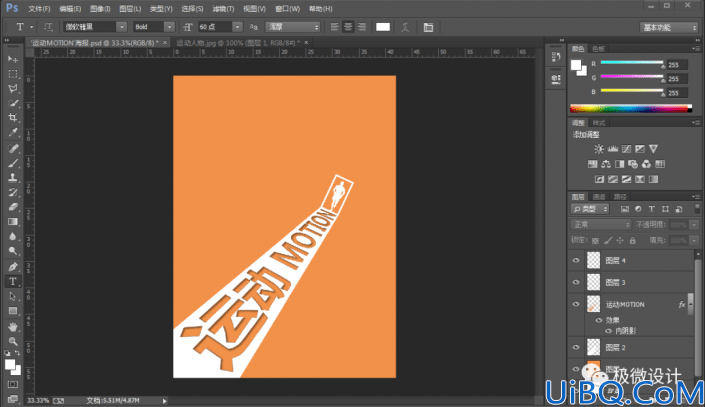Select the Dodge tool
Image resolution: width=705 pixels, height=407 pixels.
point(13,251)
